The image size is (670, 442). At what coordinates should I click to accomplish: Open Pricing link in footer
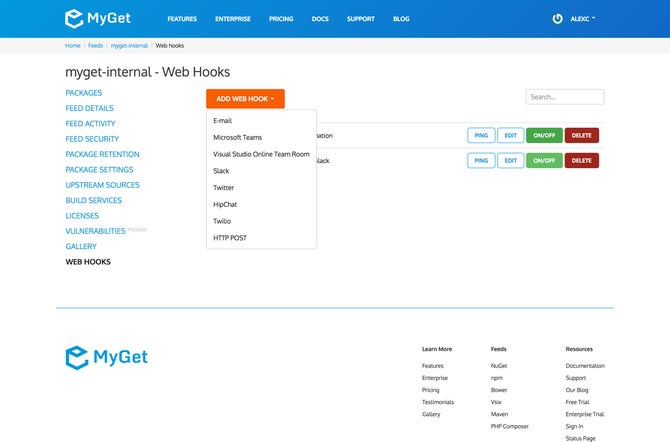pyautogui.click(x=430, y=390)
